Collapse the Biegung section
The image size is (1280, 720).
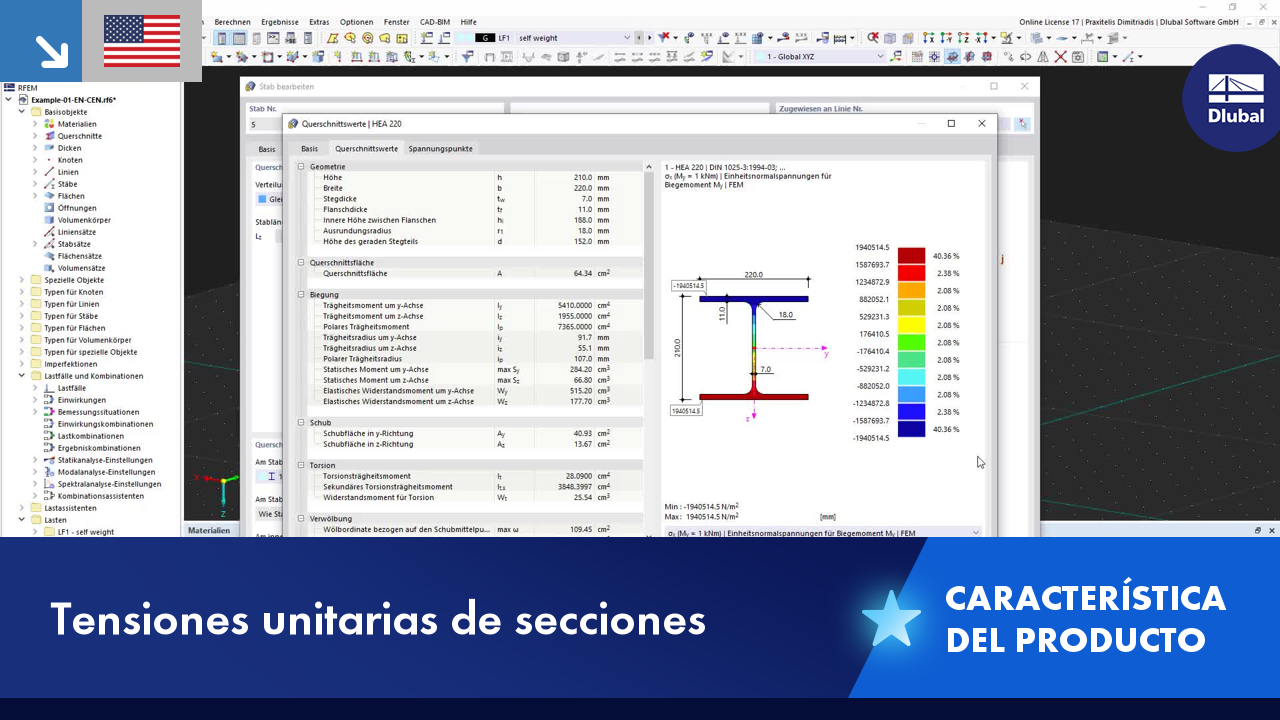click(302, 295)
